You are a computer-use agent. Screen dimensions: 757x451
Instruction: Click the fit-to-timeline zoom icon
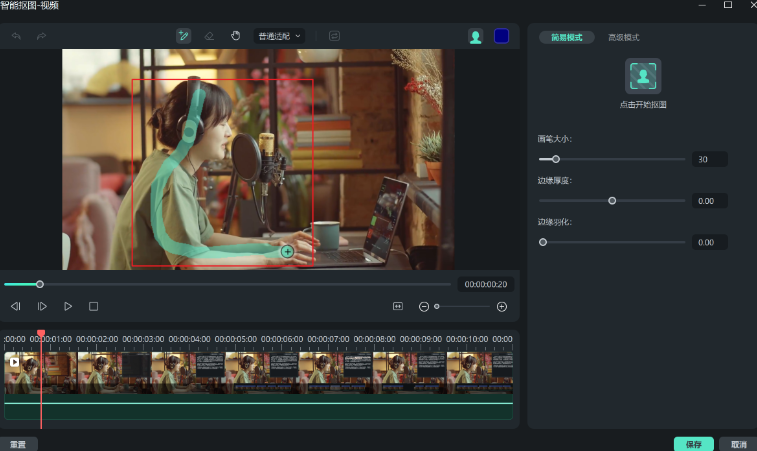pos(397,306)
